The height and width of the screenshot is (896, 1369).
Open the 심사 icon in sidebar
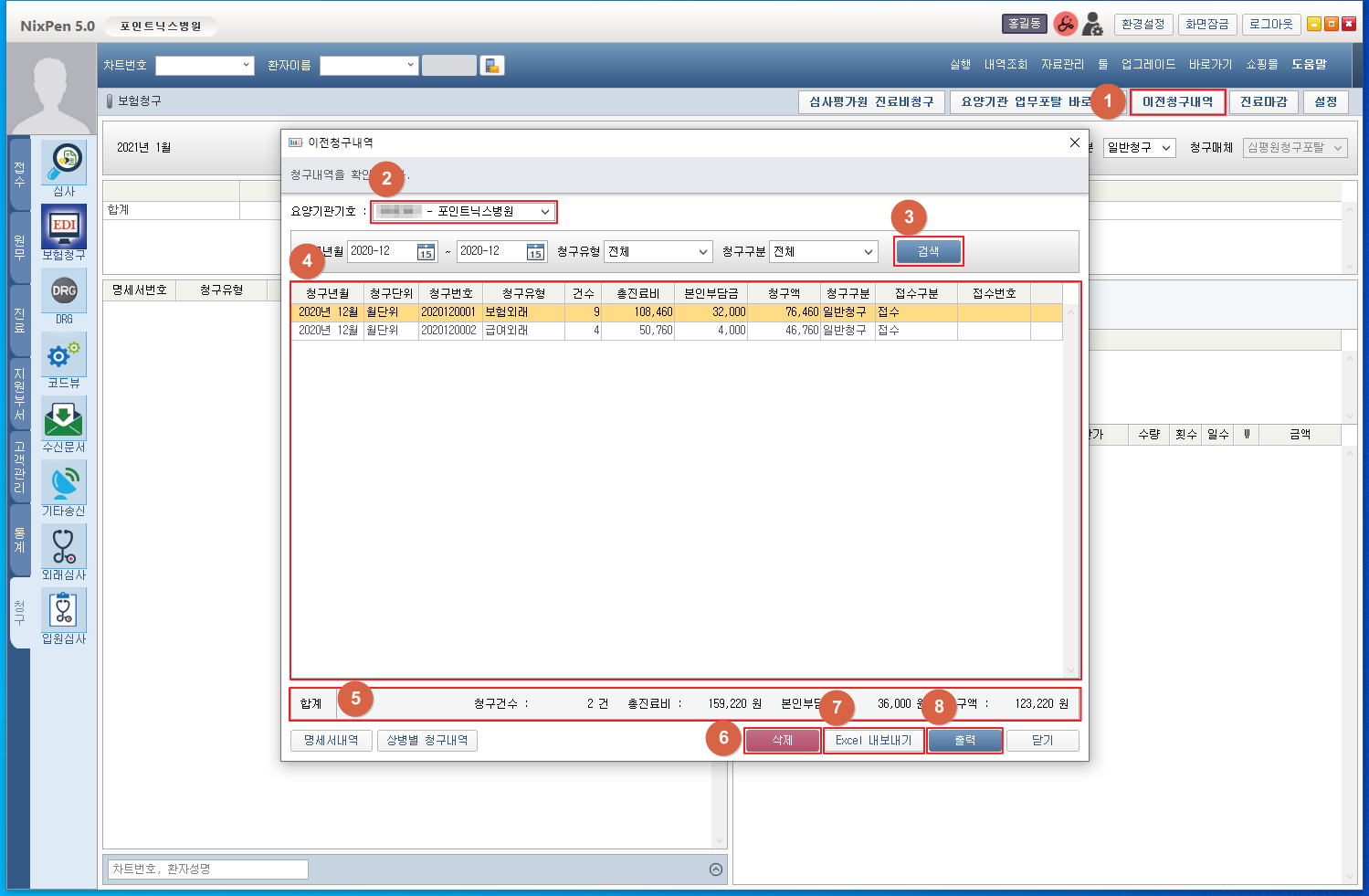point(64,163)
